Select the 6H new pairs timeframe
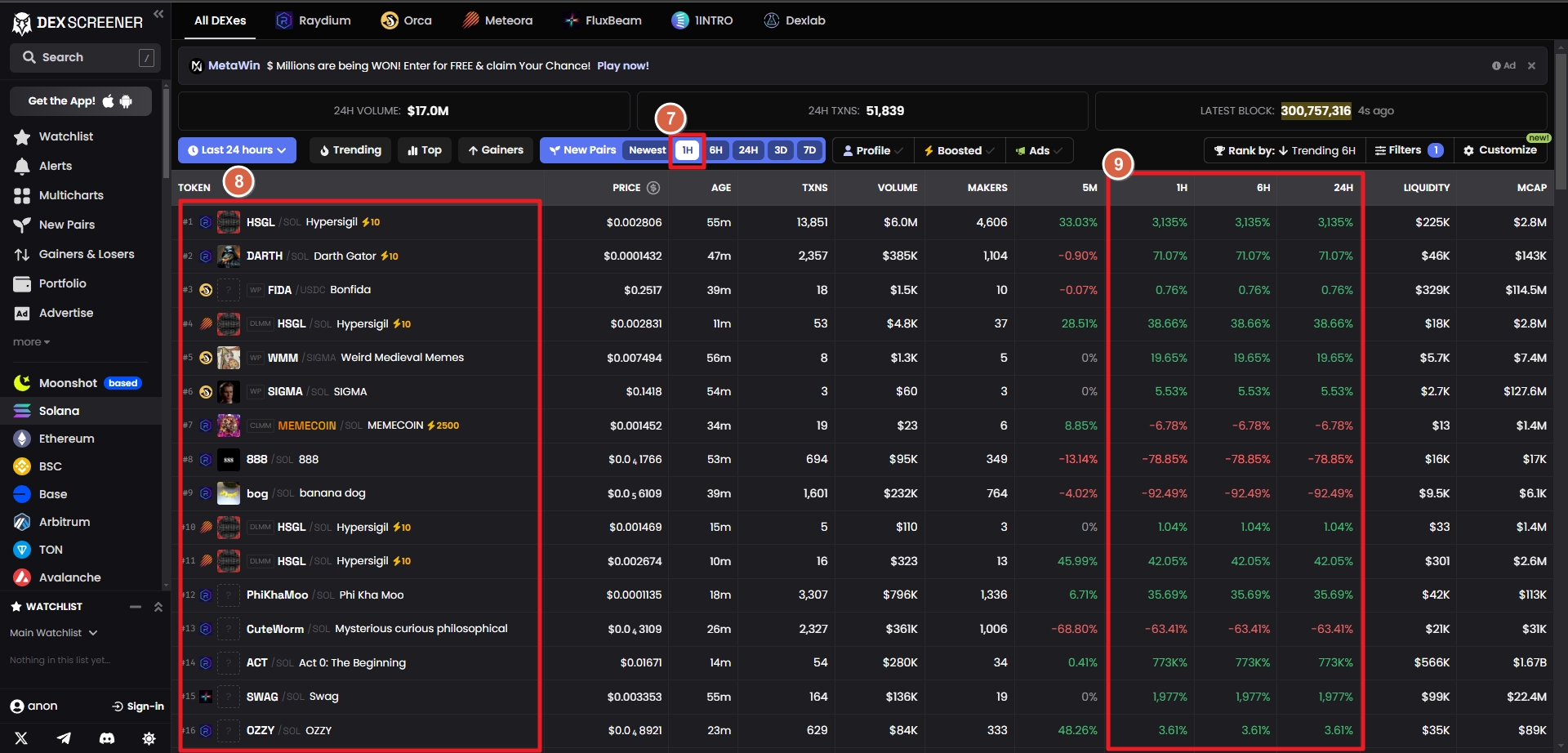The width and height of the screenshot is (1568, 753). click(716, 150)
